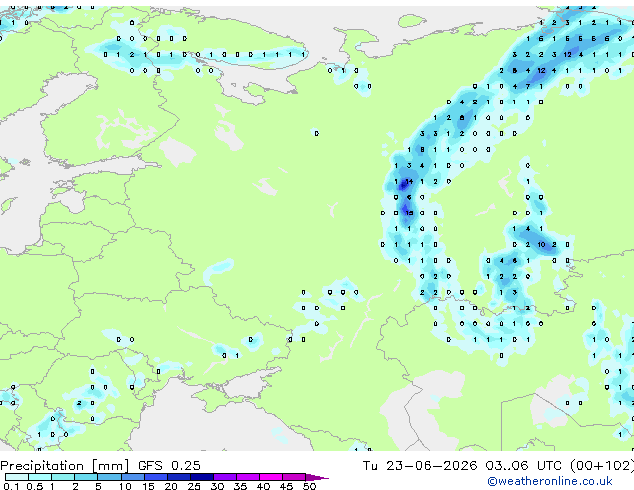Open the ©weatheronline.co.uk link
The image size is (634, 490).
550,481
